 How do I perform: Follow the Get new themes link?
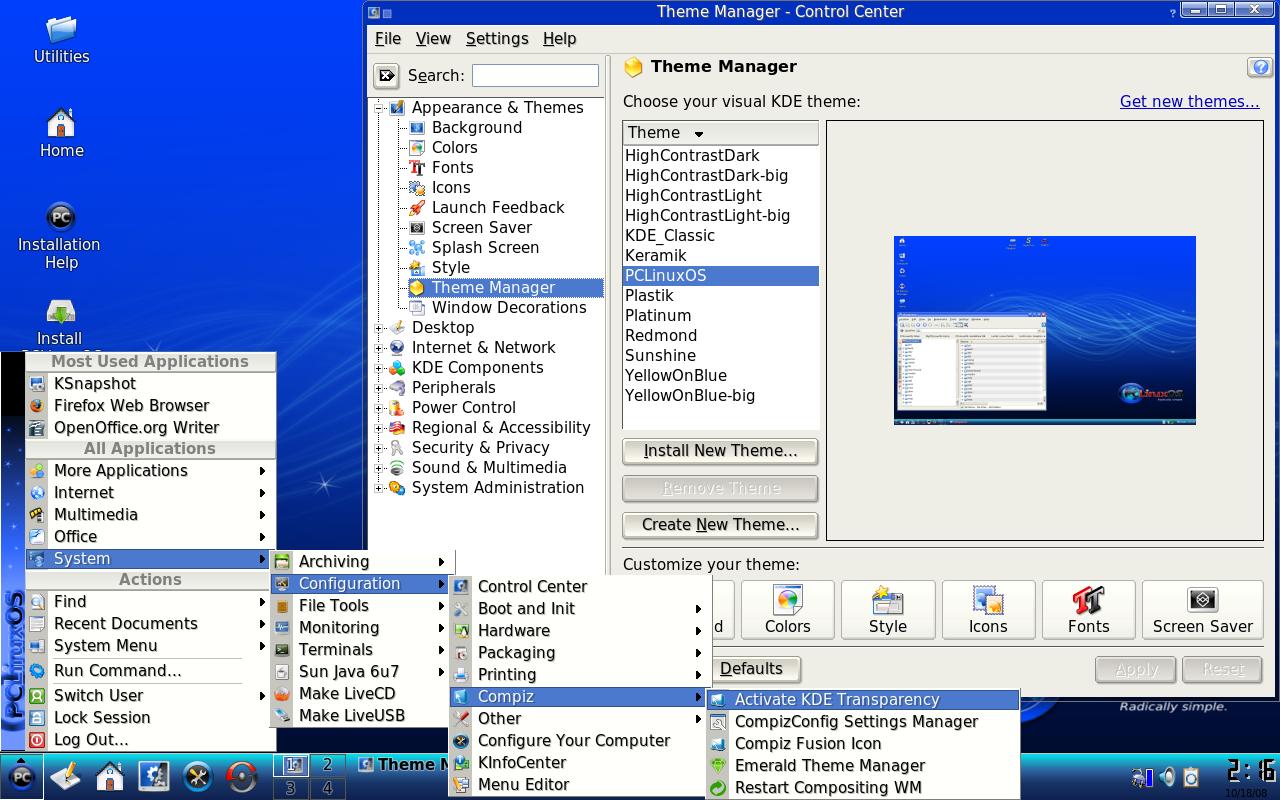point(1189,102)
